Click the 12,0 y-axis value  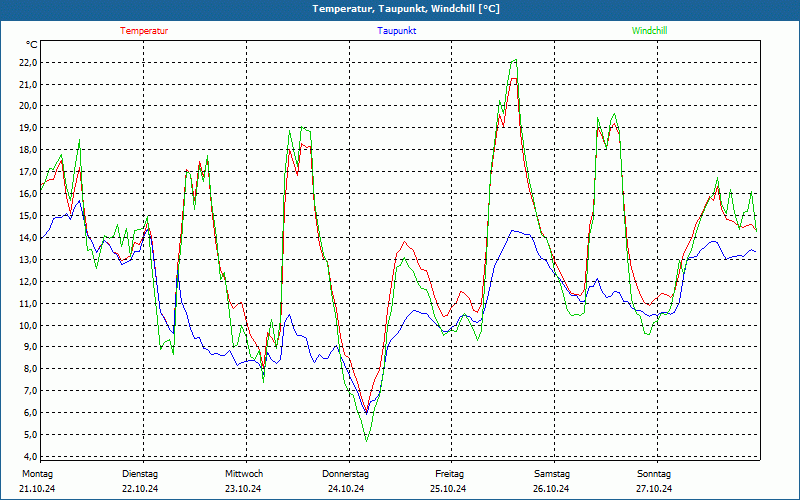click(28, 281)
